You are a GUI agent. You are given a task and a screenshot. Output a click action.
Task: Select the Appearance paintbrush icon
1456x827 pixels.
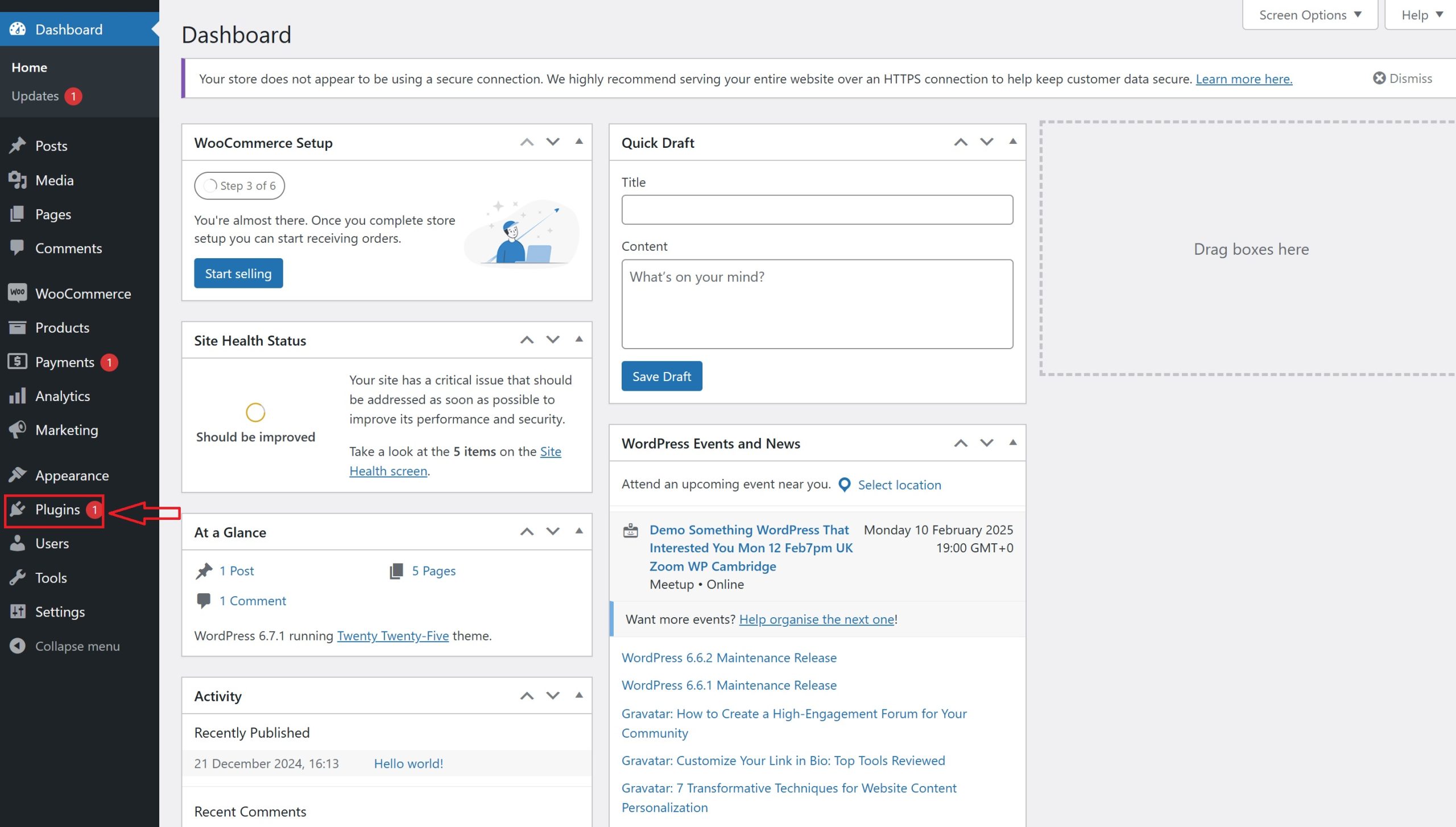coord(18,475)
